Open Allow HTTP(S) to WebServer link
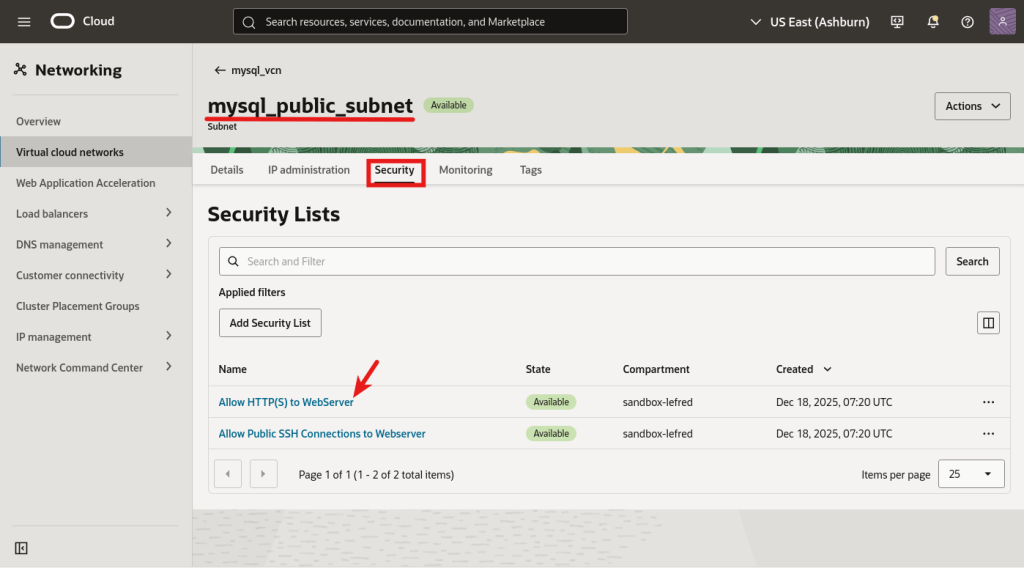Image resolution: width=1024 pixels, height=568 pixels. (x=286, y=402)
